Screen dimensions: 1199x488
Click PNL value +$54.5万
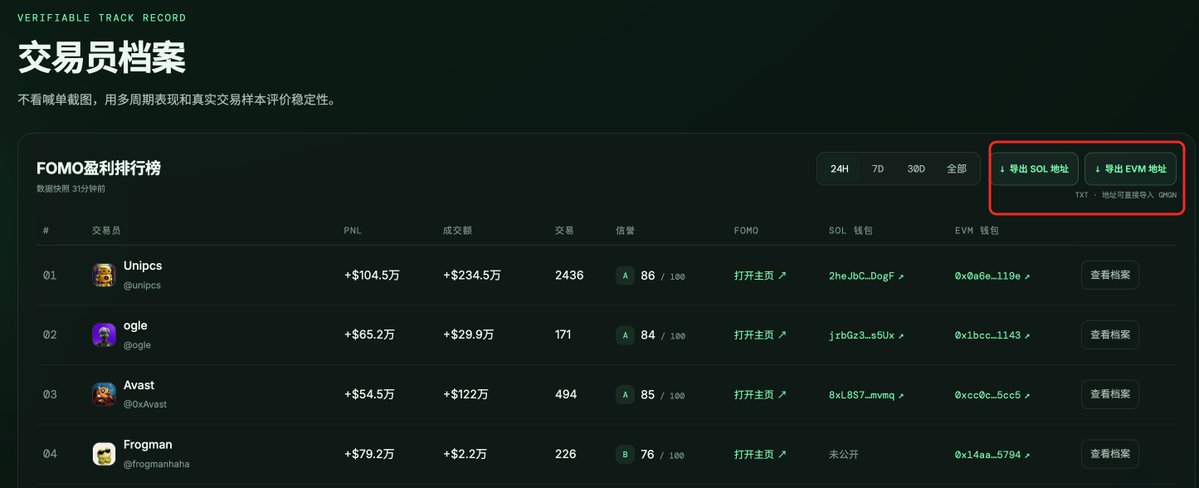pos(369,395)
